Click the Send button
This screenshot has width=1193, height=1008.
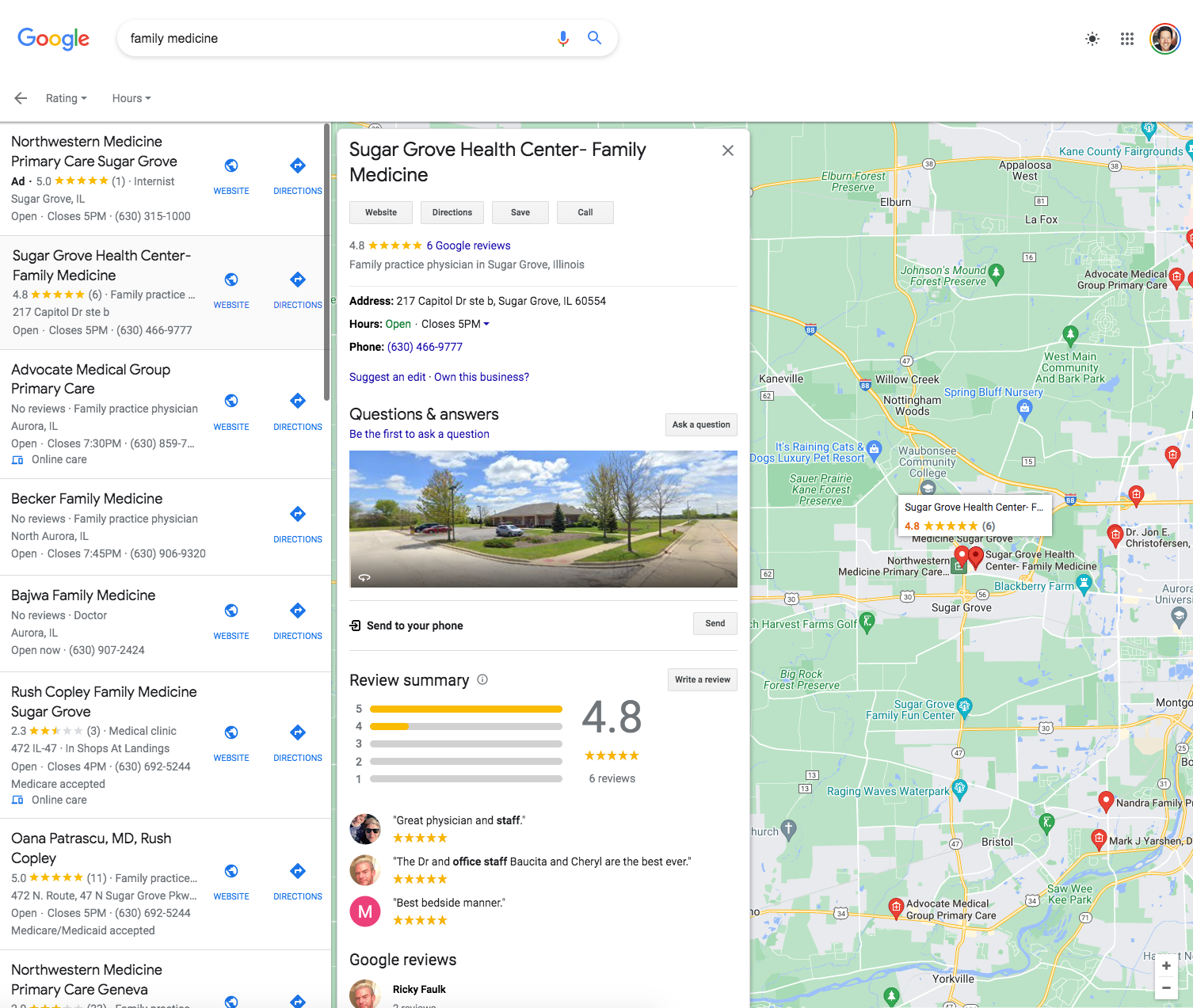[x=715, y=623]
